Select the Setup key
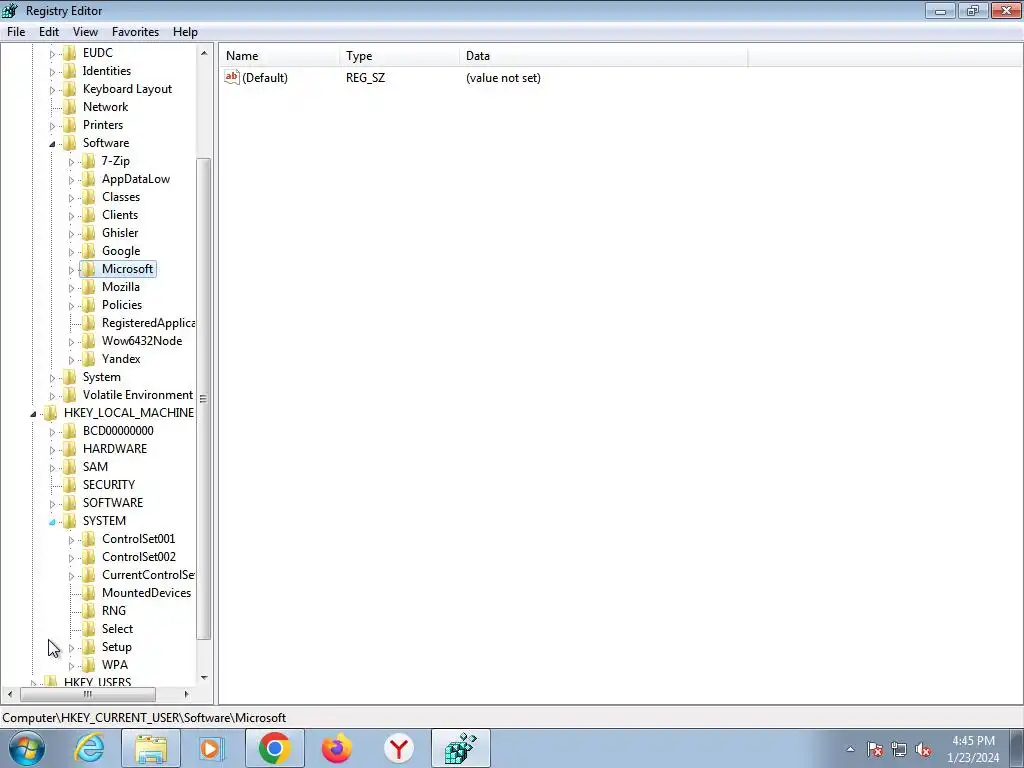The image size is (1024, 768). (116, 647)
